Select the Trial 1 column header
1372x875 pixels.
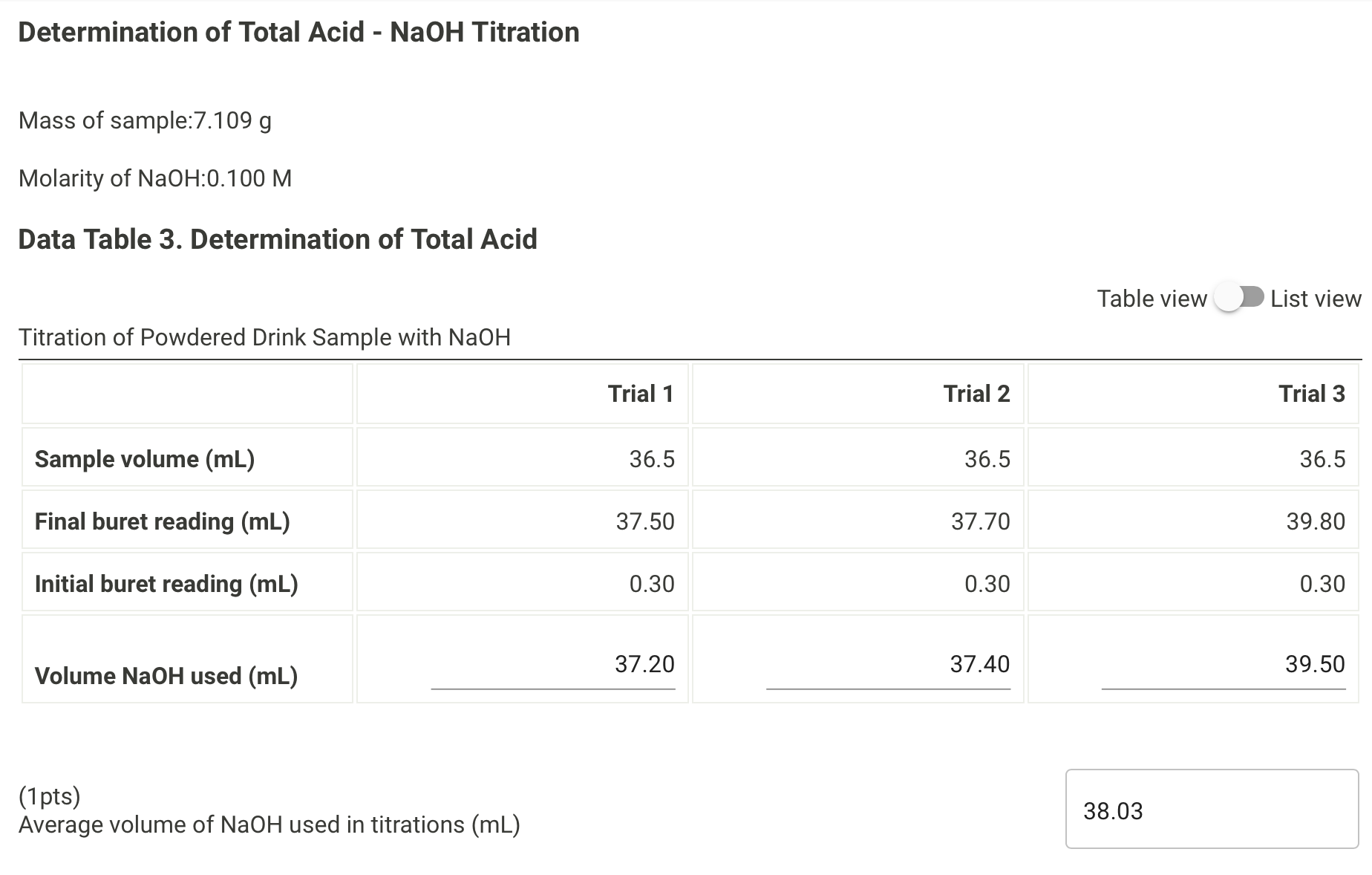pyautogui.click(x=641, y=394)
